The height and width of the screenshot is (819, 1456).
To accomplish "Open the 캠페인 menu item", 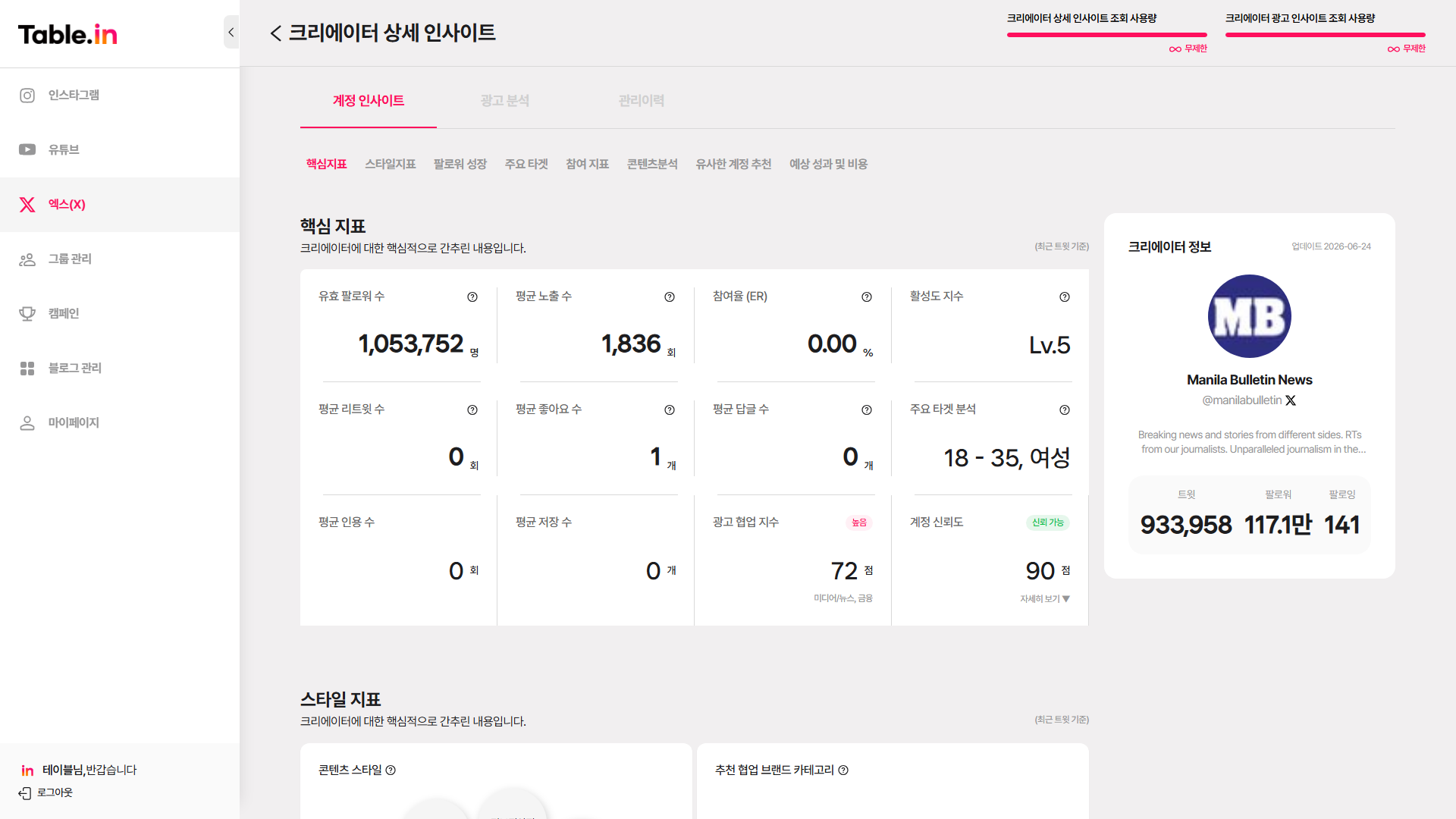I will pos(120,314).
